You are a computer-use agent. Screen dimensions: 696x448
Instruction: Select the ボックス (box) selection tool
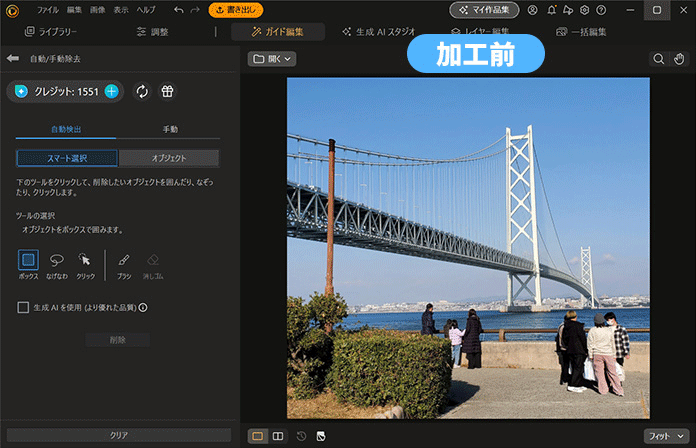click(28, 259)
